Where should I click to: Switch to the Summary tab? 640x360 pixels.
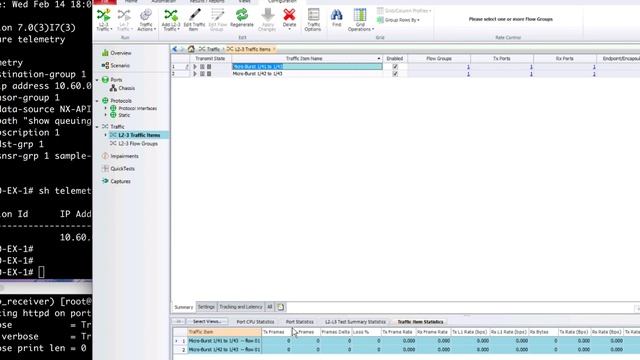(184, 307)
